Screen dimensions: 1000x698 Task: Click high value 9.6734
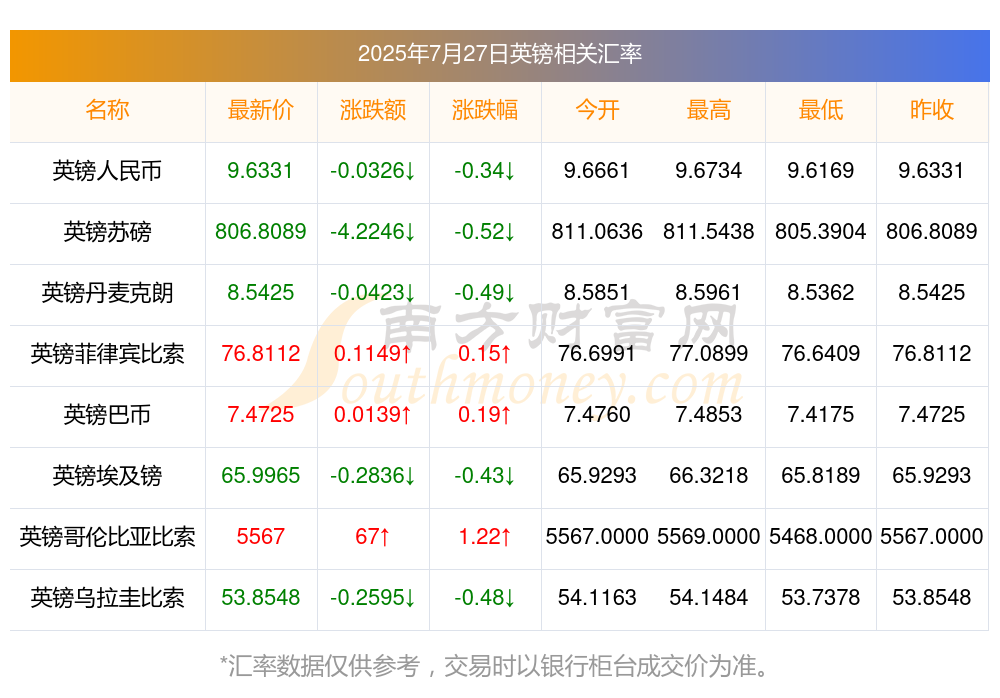point(709,170)
